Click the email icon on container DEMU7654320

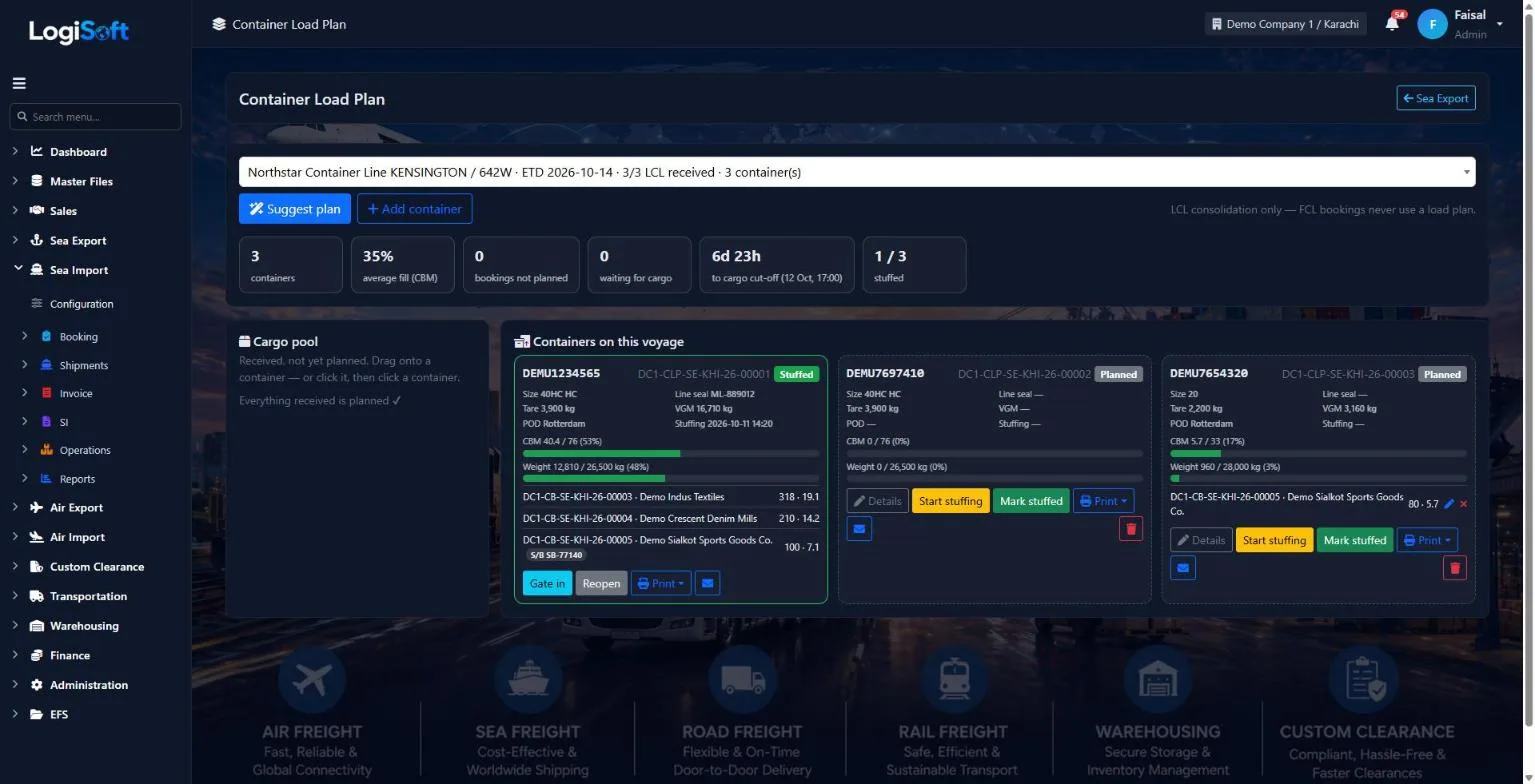(1183, 567)
